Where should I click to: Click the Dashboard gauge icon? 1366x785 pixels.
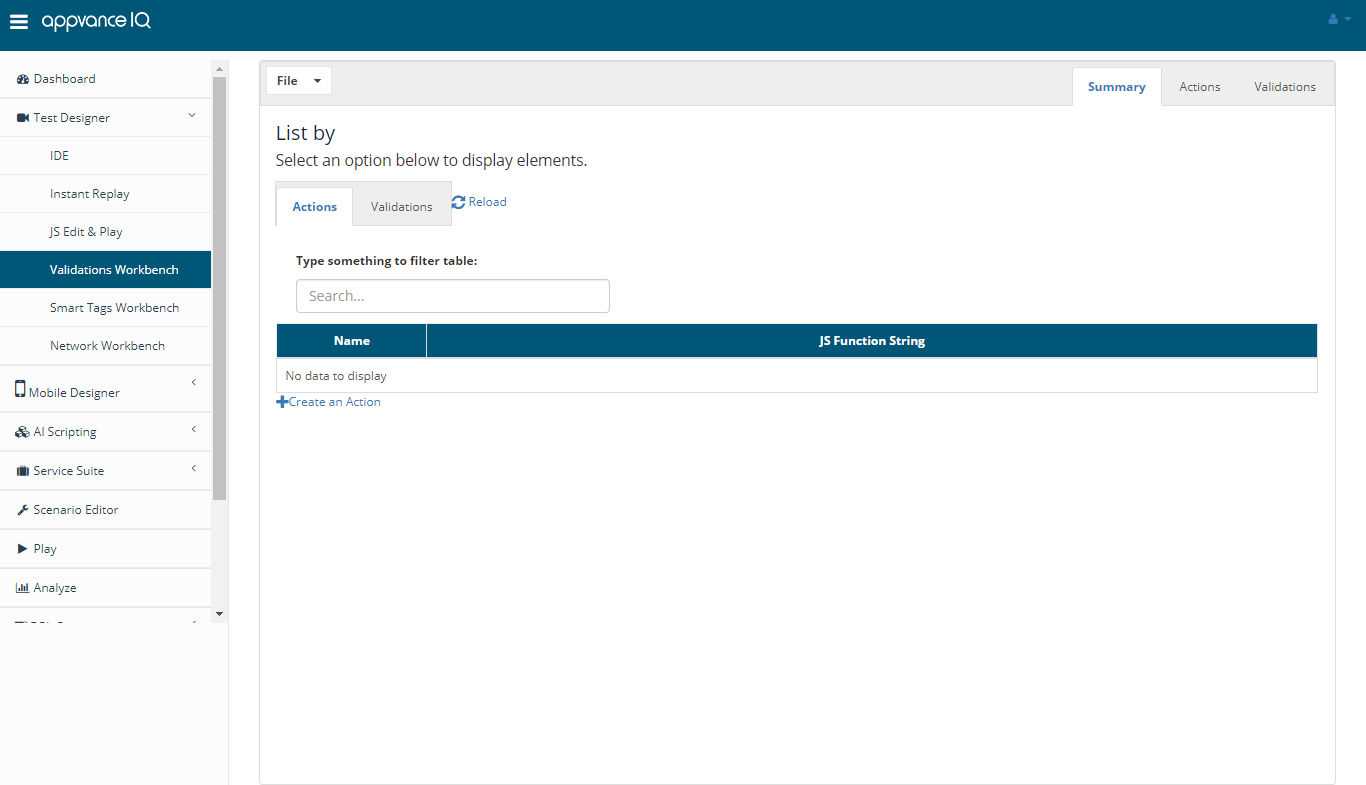pos(23,79)
